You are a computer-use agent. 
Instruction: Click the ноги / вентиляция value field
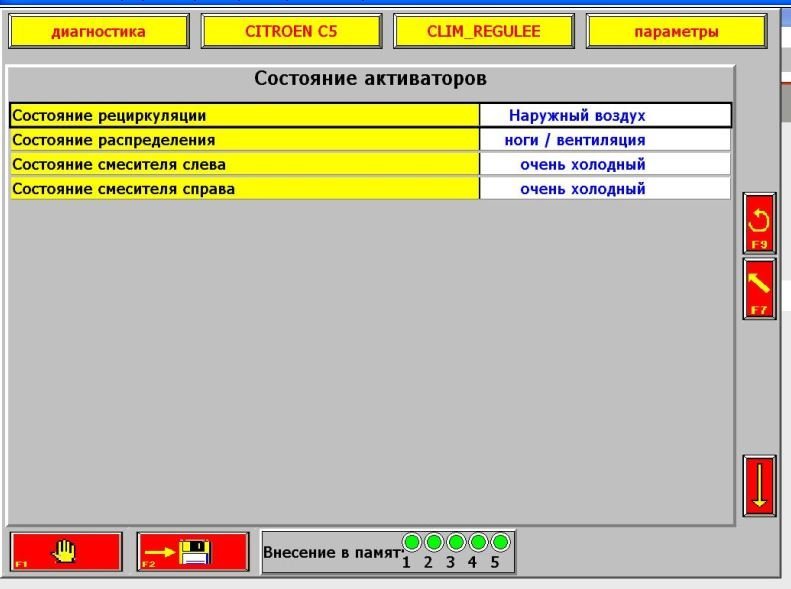coord(605,140)
